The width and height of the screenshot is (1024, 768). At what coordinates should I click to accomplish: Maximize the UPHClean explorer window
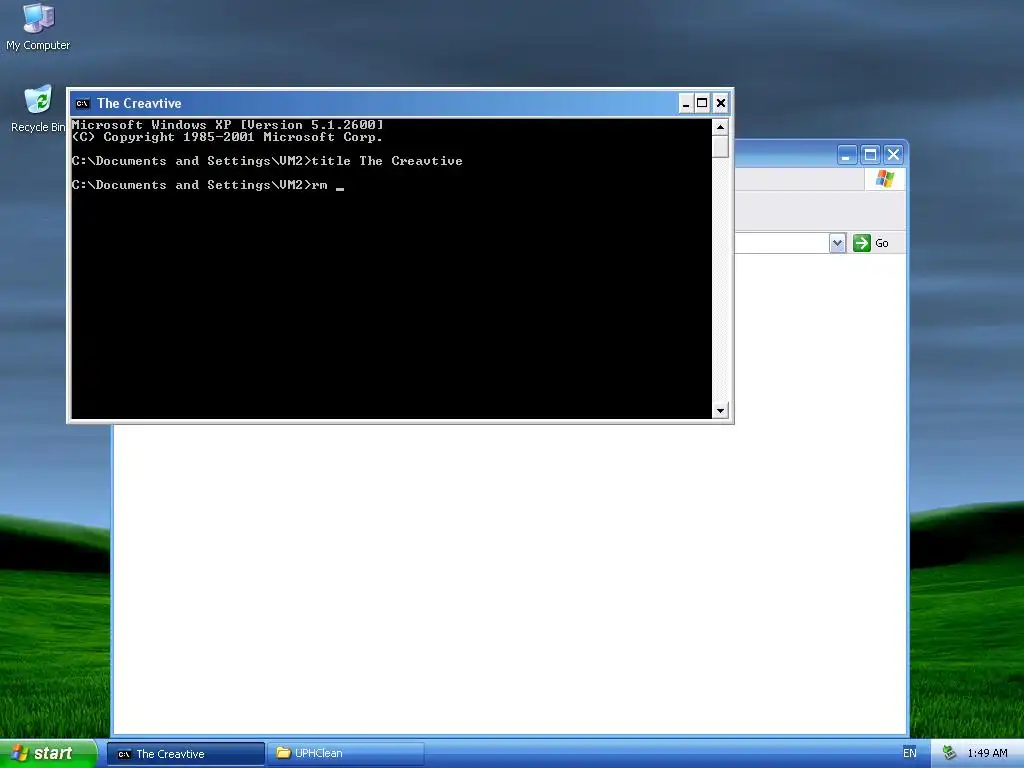pyautogui.click(x=870, y=155)
